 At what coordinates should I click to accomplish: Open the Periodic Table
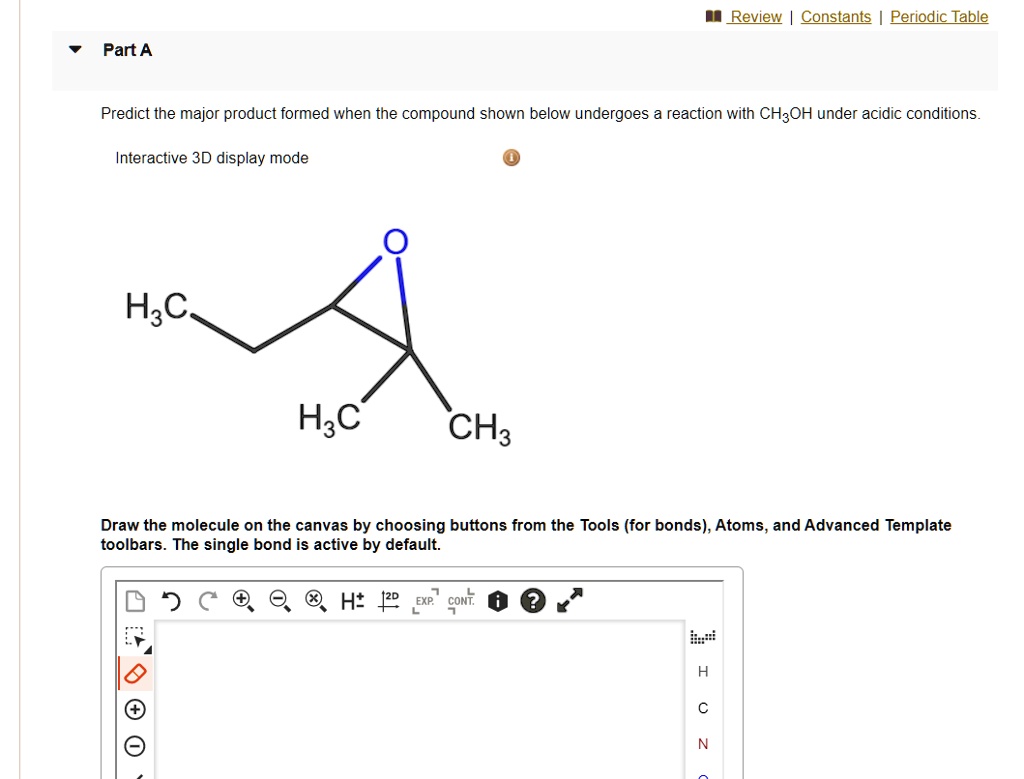pyautogui.click(x=938, y=16)
